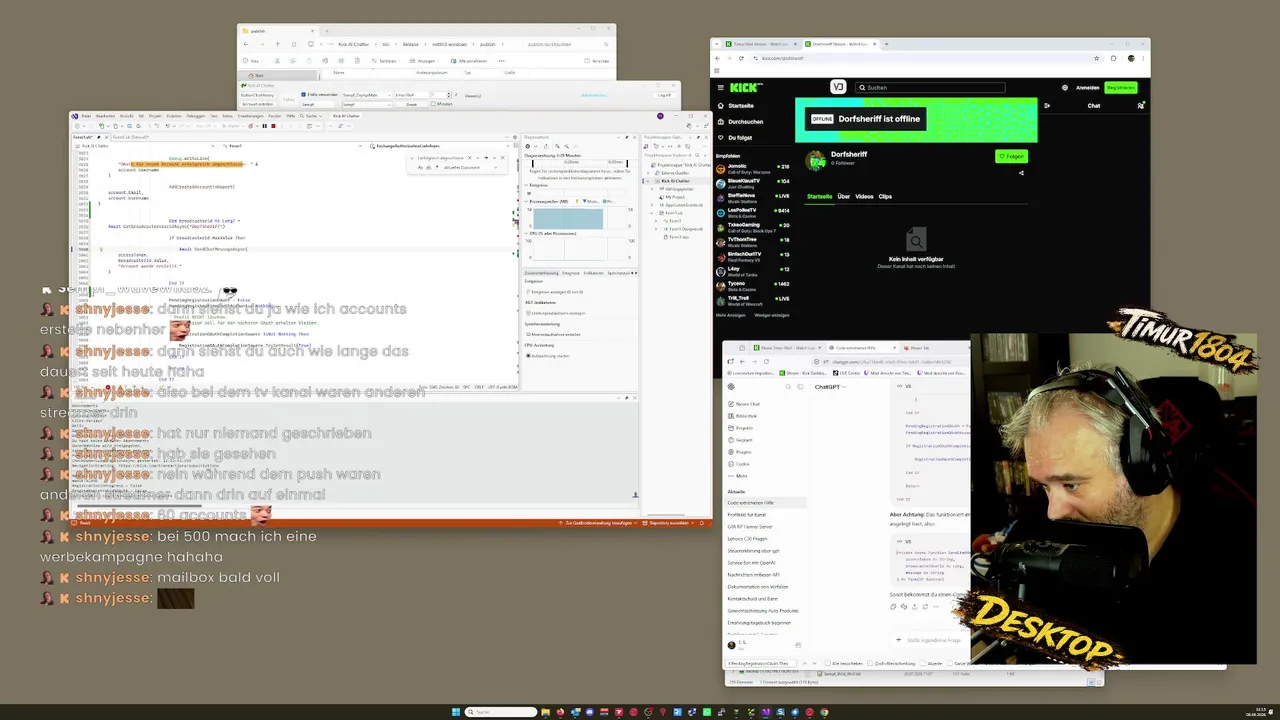Expand the Form1.vb node in Solution Explorer
This screenshot has width=1280, height=720.
[x=652, y=213]
